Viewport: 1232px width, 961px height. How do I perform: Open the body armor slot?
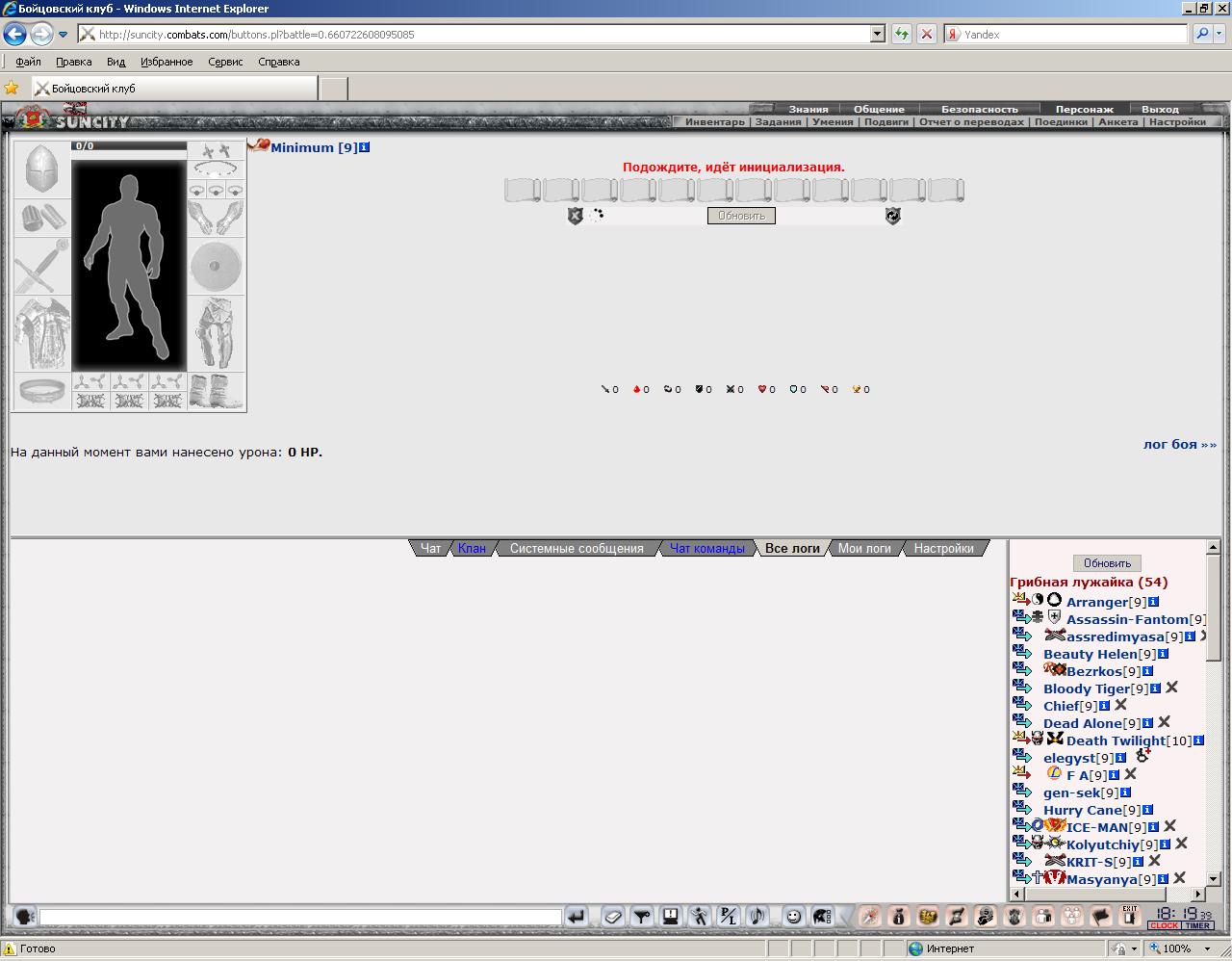(41, 333)
